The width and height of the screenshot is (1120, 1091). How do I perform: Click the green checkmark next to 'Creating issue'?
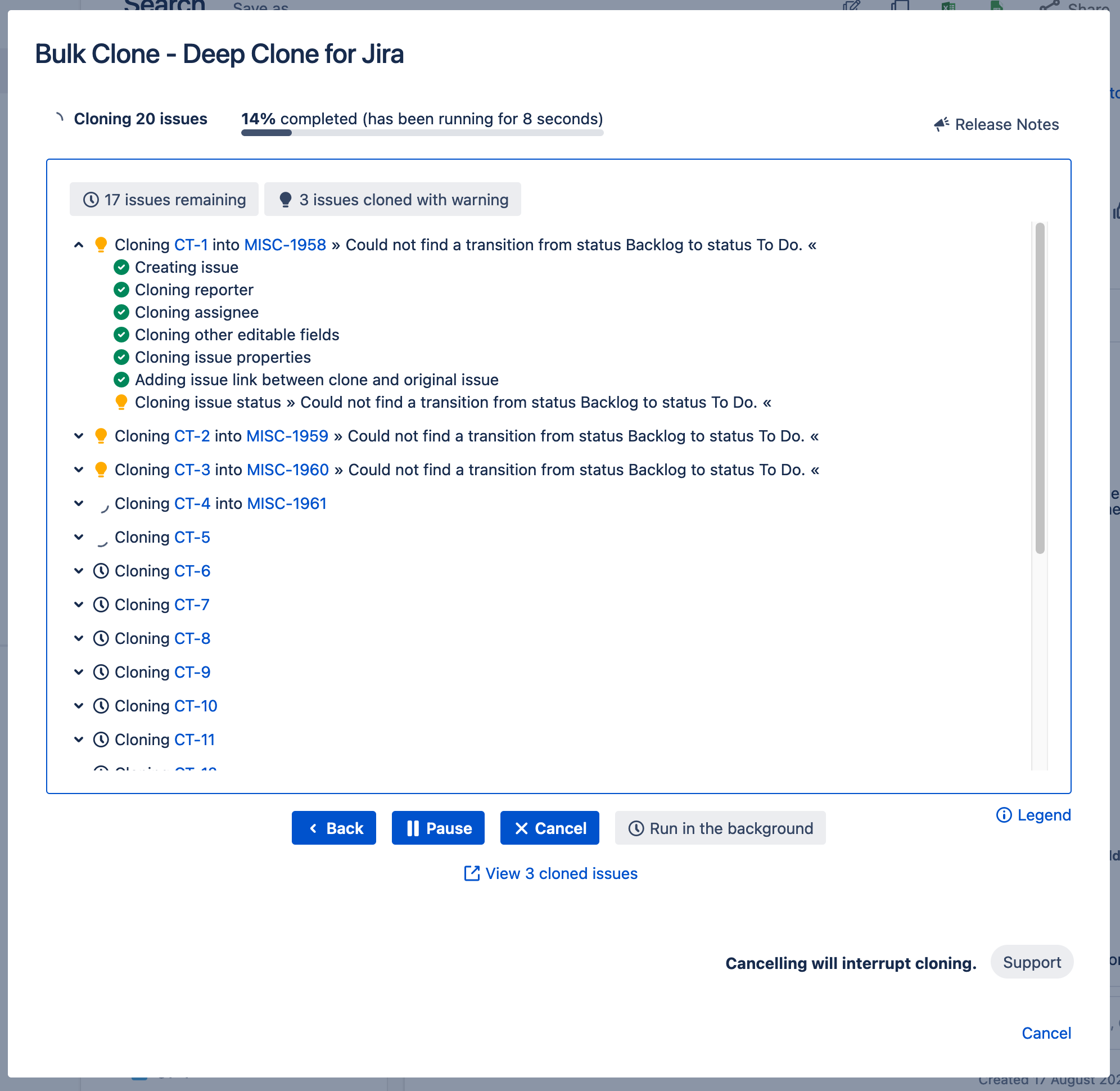coord(121,267)
